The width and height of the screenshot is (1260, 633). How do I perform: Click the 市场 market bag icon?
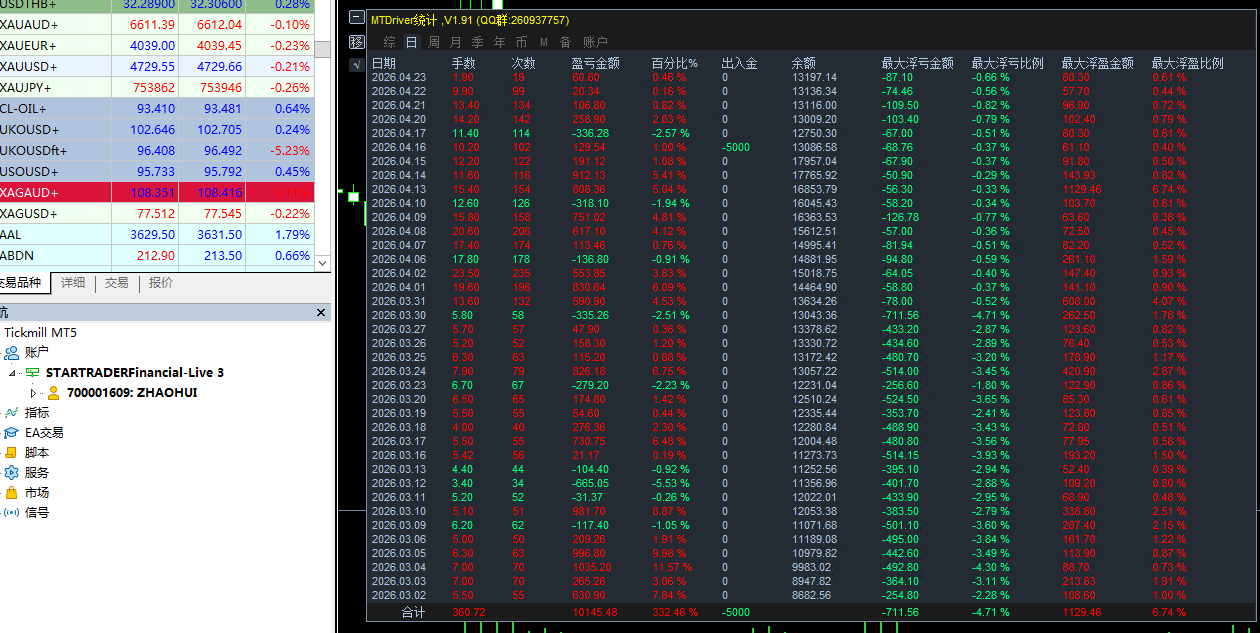pyautogui.click(x=12, y=492)
